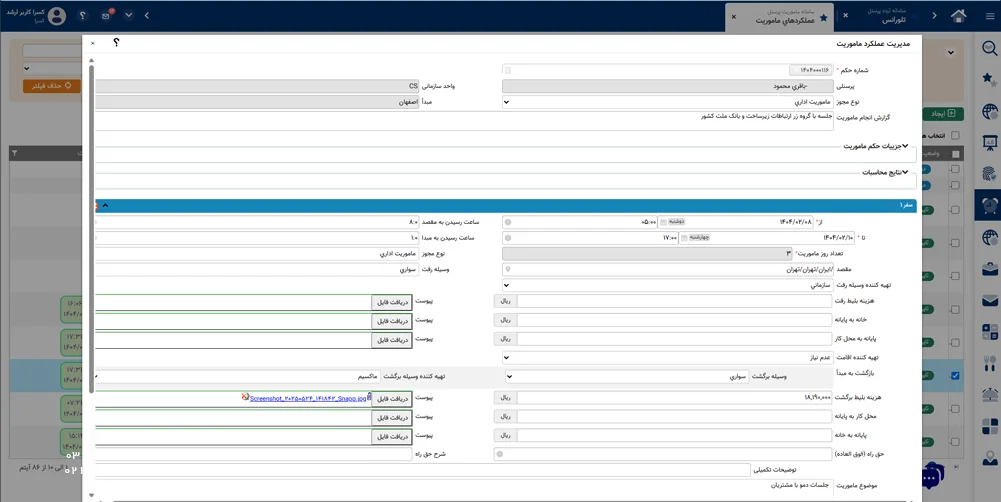This screenshot has width=1001, height=502.
Task: Open the attached Screenshot jpg link
Action: click(x=308, y=398)
